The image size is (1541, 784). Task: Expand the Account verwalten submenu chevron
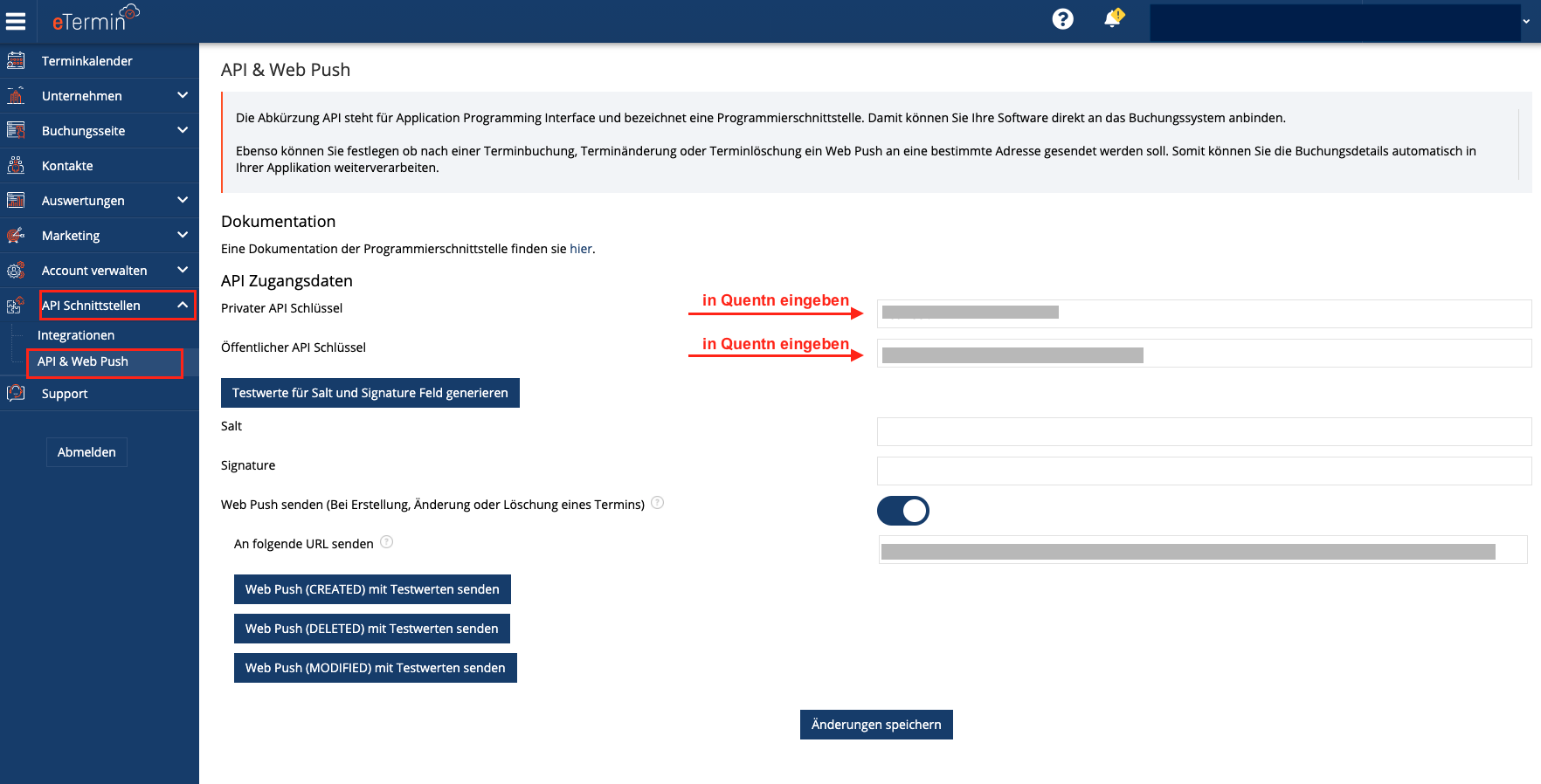click(183, 270)
